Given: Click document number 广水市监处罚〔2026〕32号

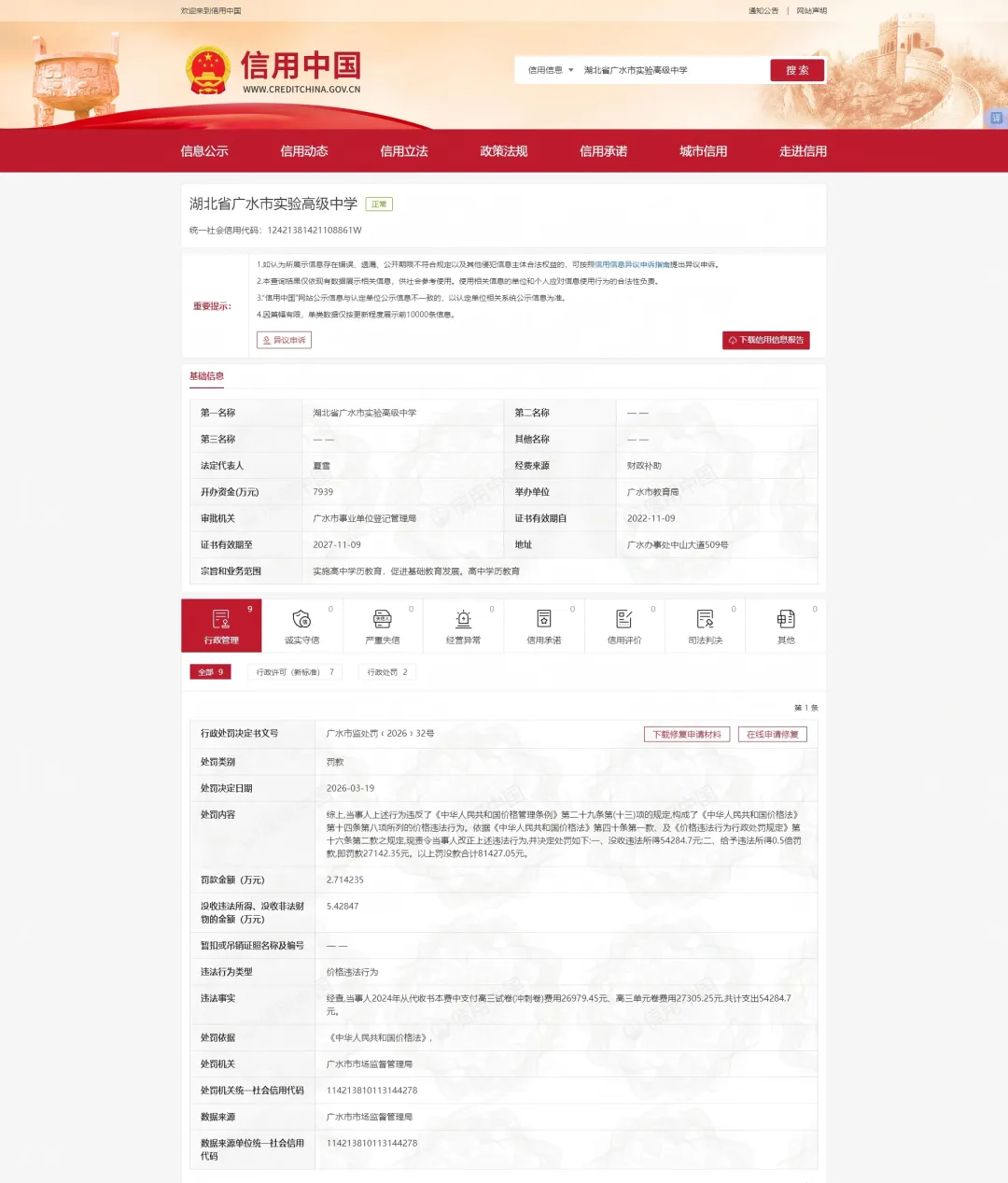Looking at the screenshot, I should click(x=381, y=734).
